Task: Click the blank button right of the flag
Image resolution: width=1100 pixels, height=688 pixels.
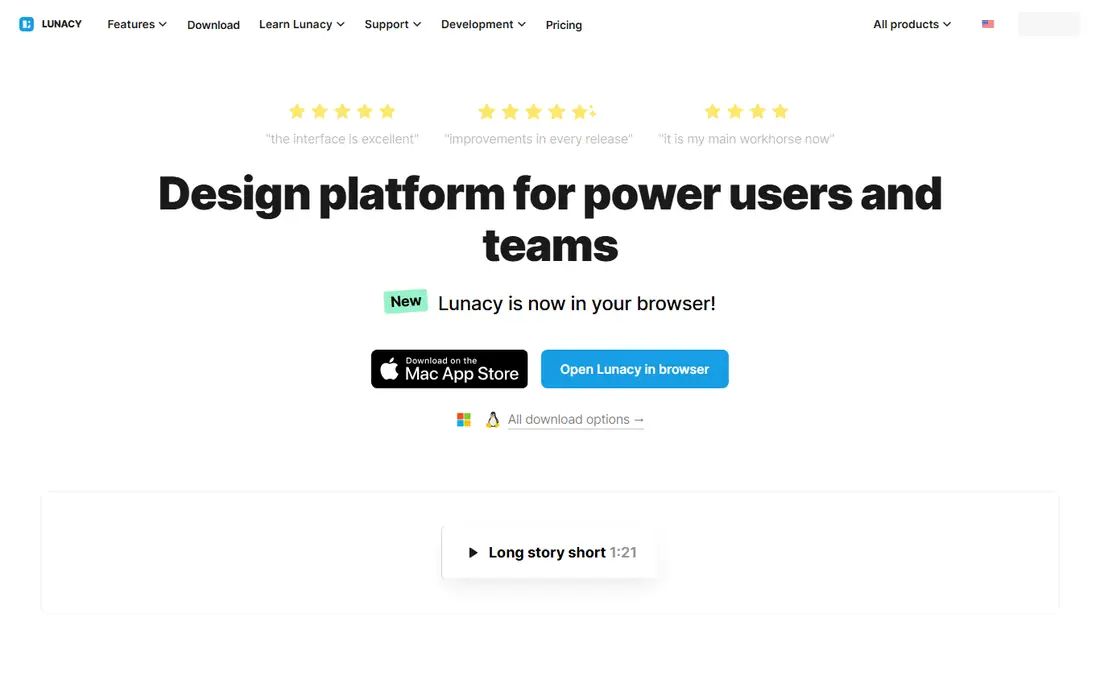Action: tap(1049, 24)
